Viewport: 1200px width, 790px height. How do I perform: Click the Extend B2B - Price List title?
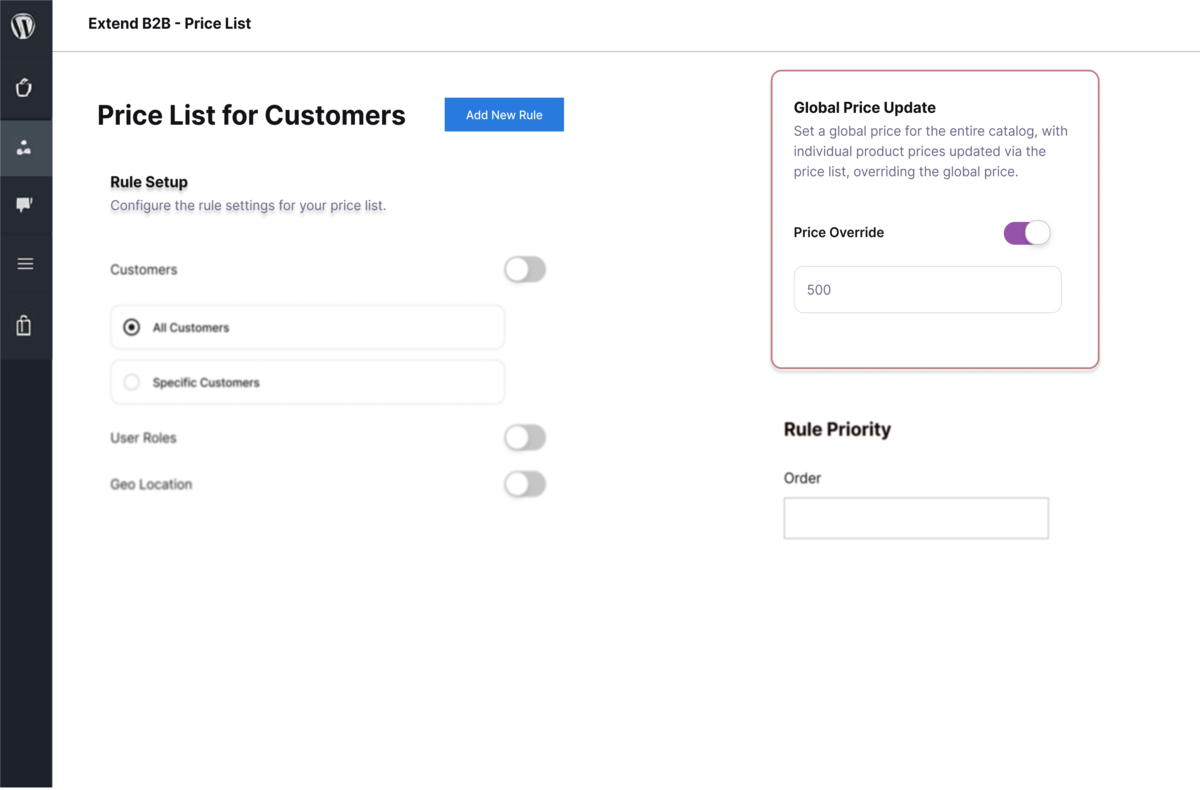tap(169, 23)
